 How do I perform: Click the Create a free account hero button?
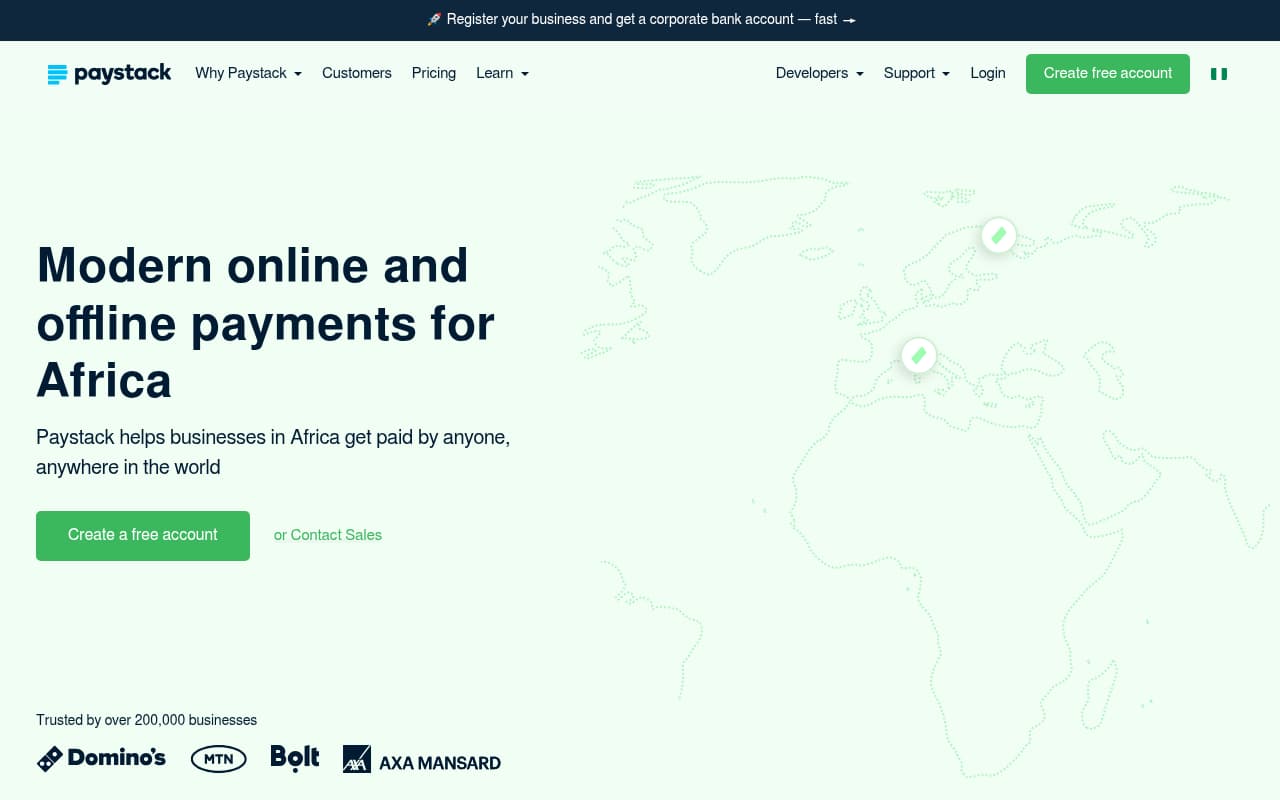pos(143,536)
